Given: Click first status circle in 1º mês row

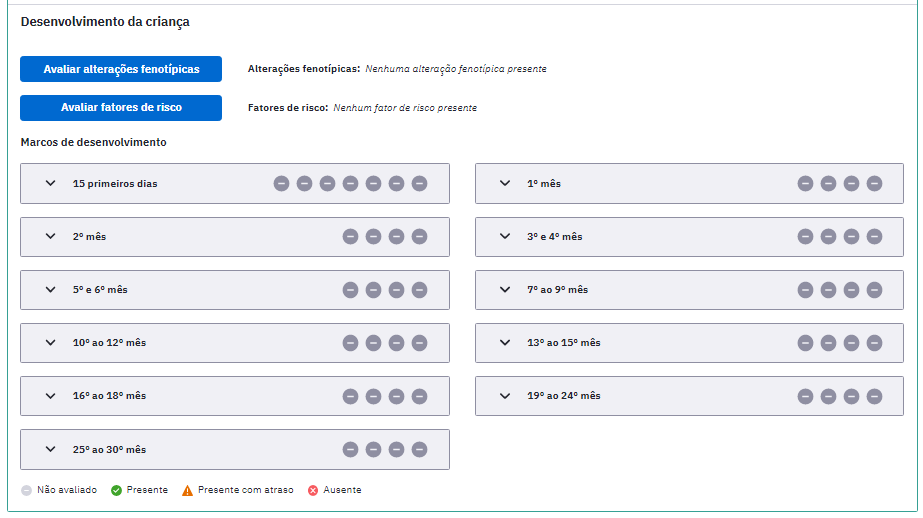Looking at the screenshot, I should 805,184.
